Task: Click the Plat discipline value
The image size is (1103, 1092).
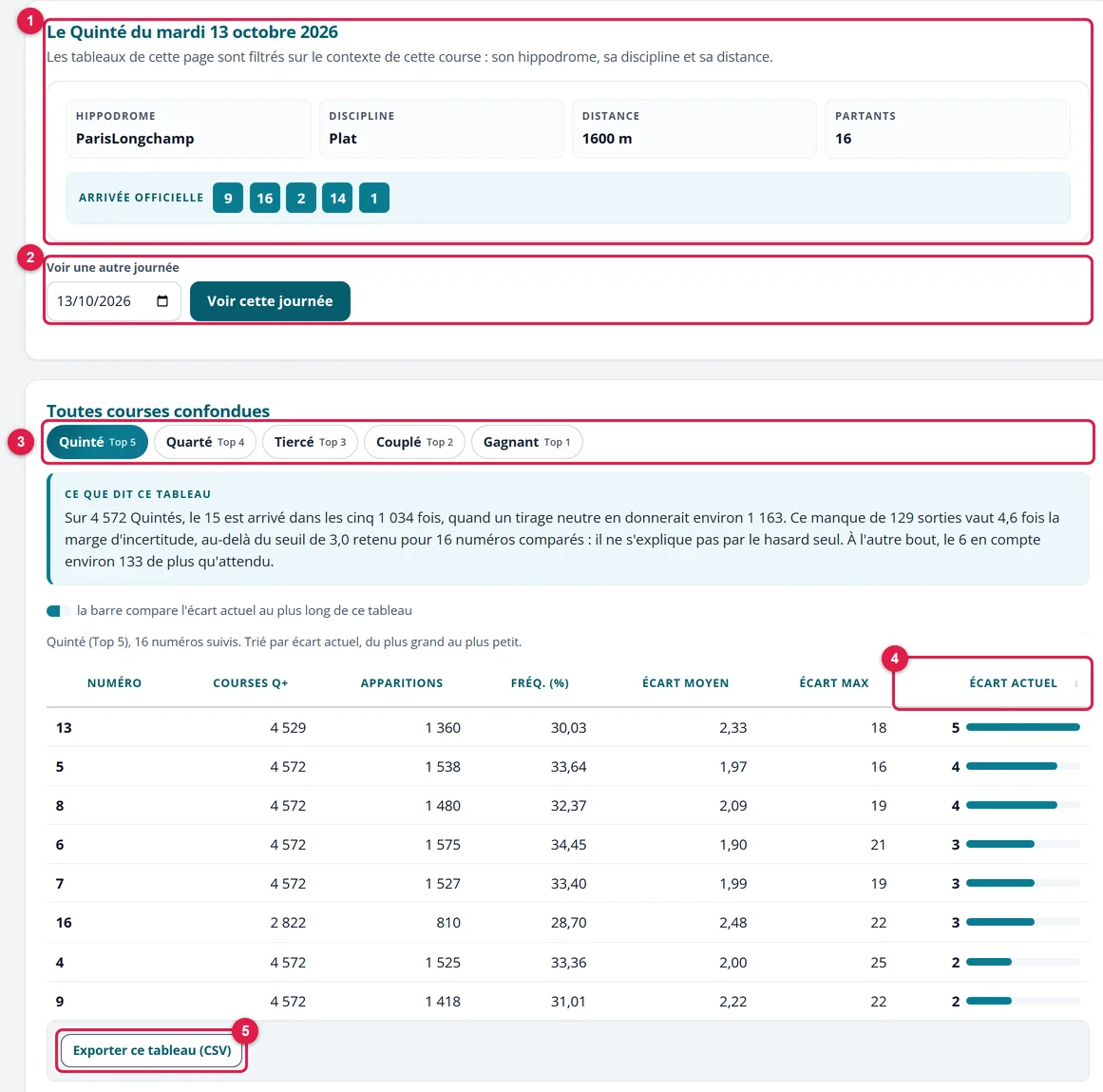Action: 343,139
